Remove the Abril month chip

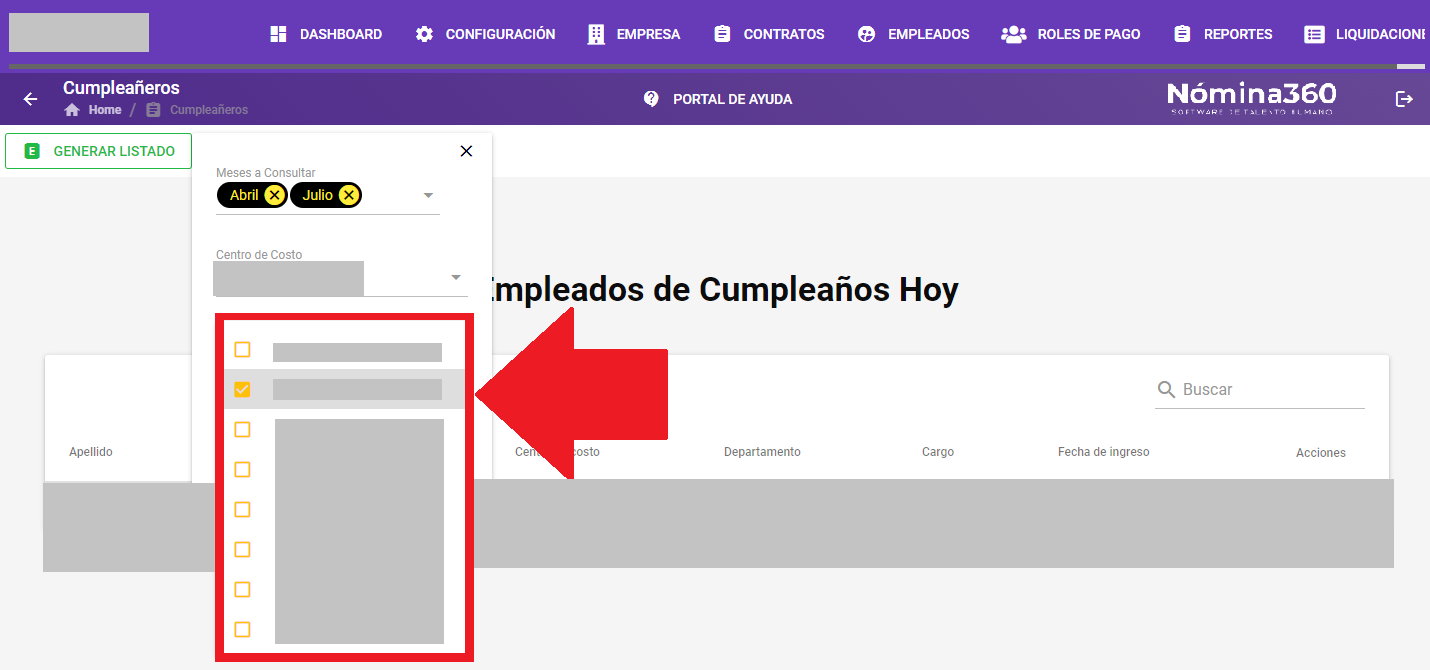274,195
